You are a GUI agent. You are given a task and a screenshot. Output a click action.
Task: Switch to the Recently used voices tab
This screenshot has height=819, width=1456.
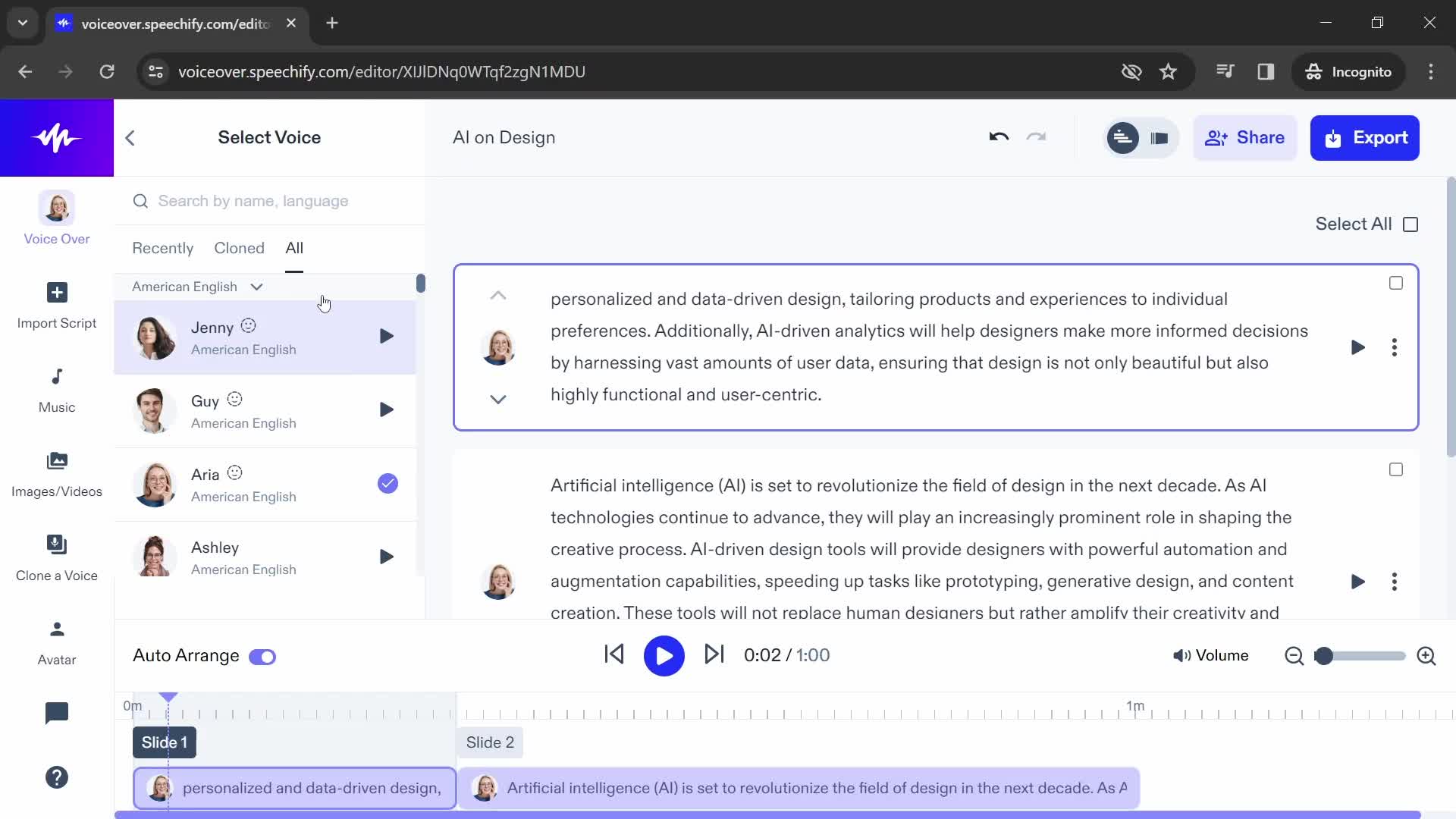(163, 248)
